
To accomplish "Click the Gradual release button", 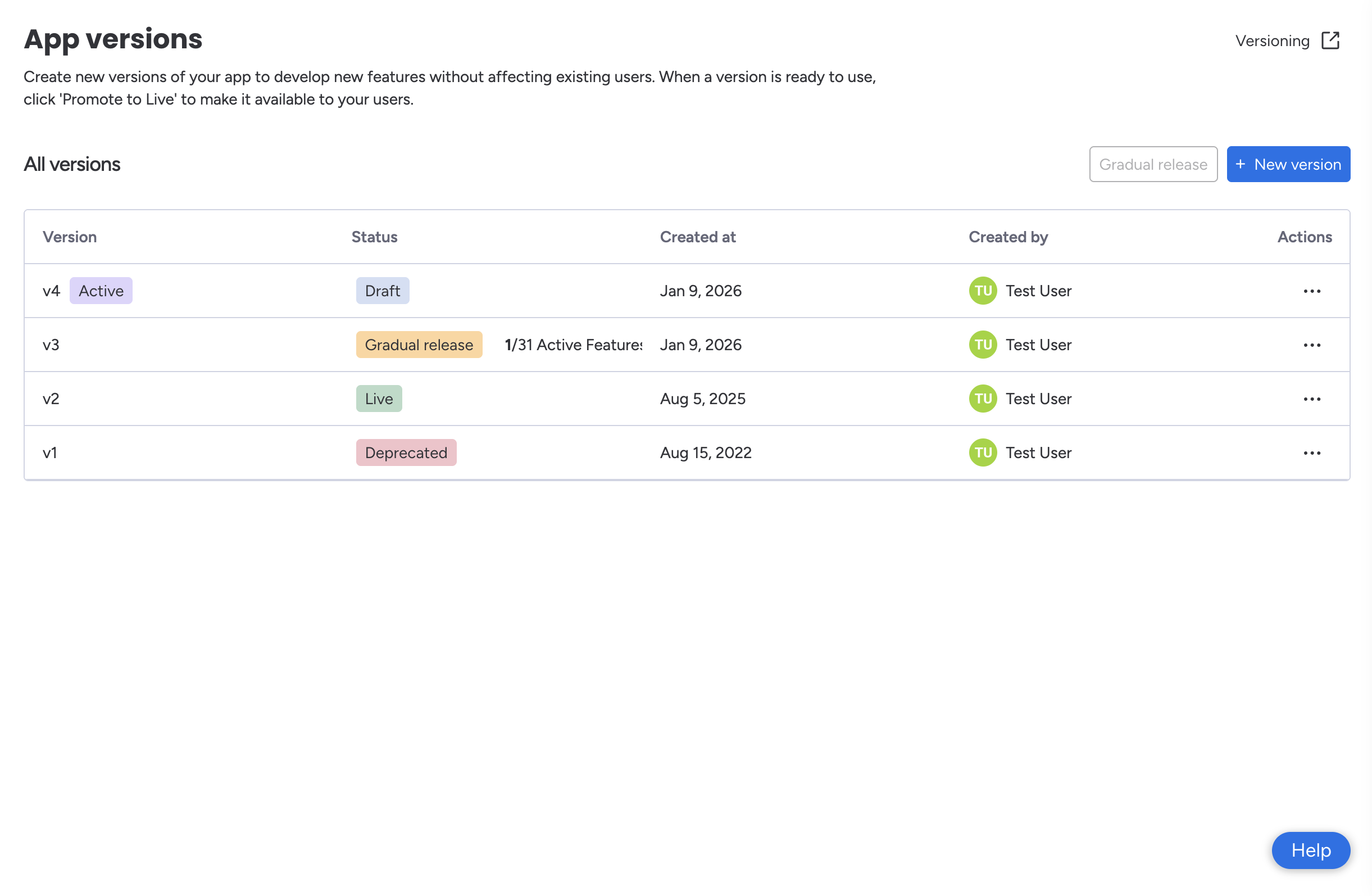I will [1153, 164].
